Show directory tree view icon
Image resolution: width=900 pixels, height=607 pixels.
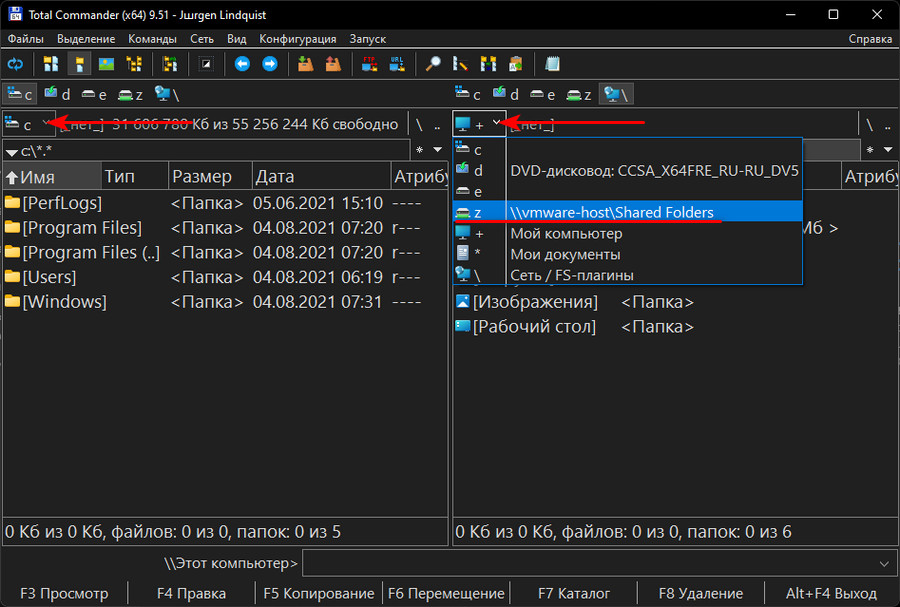(134, 64)
